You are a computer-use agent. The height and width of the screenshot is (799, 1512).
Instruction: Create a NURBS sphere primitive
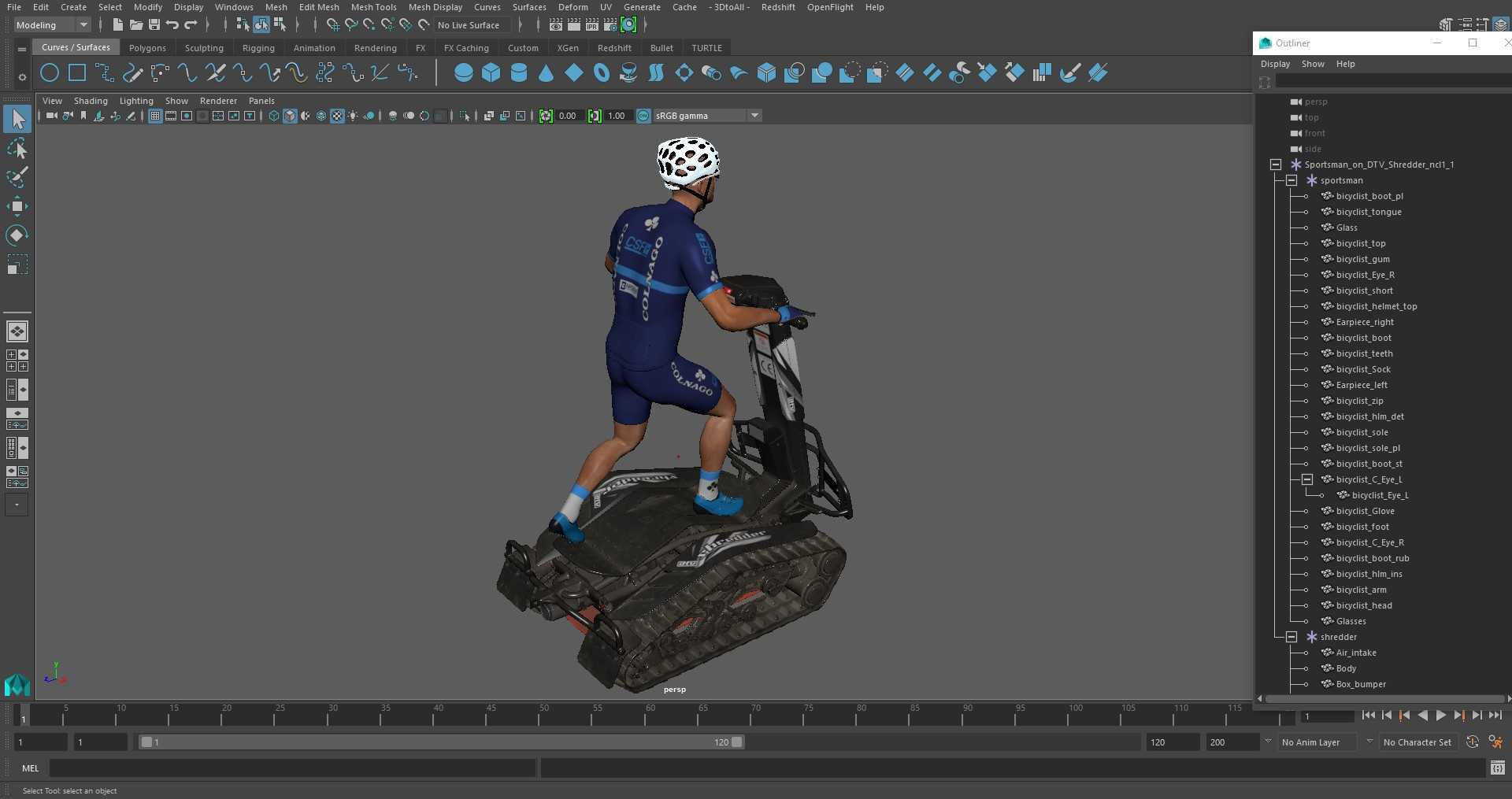(464, 73)
